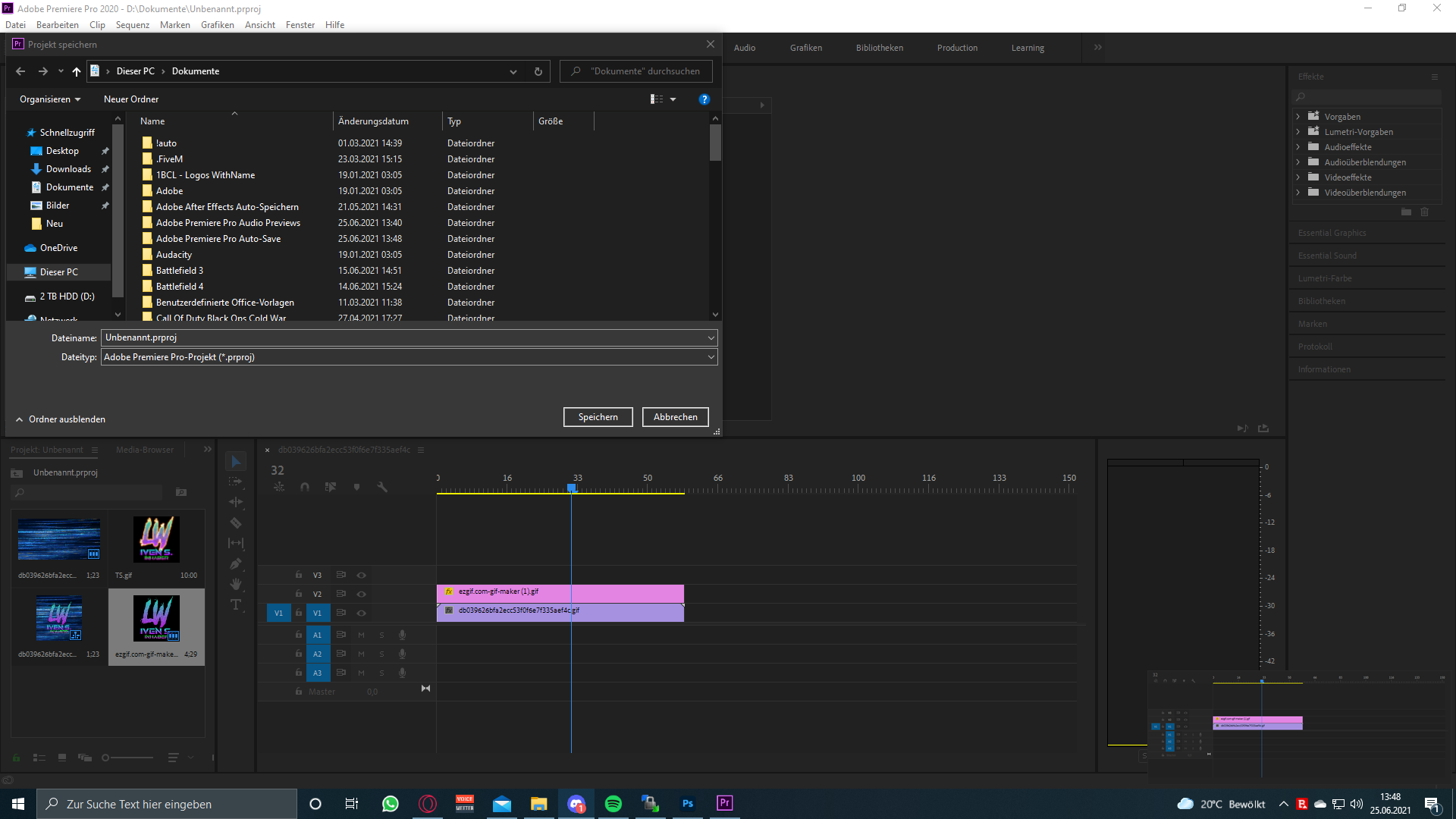
Task: Click the Abbrechen button
Action: [675, 417]
